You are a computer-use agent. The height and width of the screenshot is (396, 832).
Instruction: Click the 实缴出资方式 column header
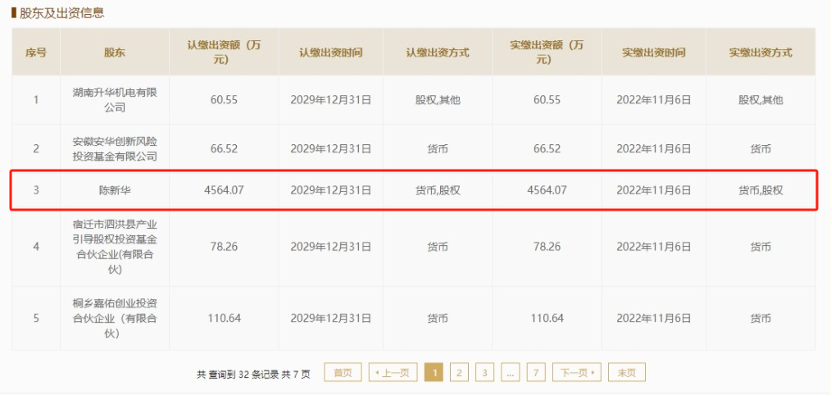click(x=760, y=53)
